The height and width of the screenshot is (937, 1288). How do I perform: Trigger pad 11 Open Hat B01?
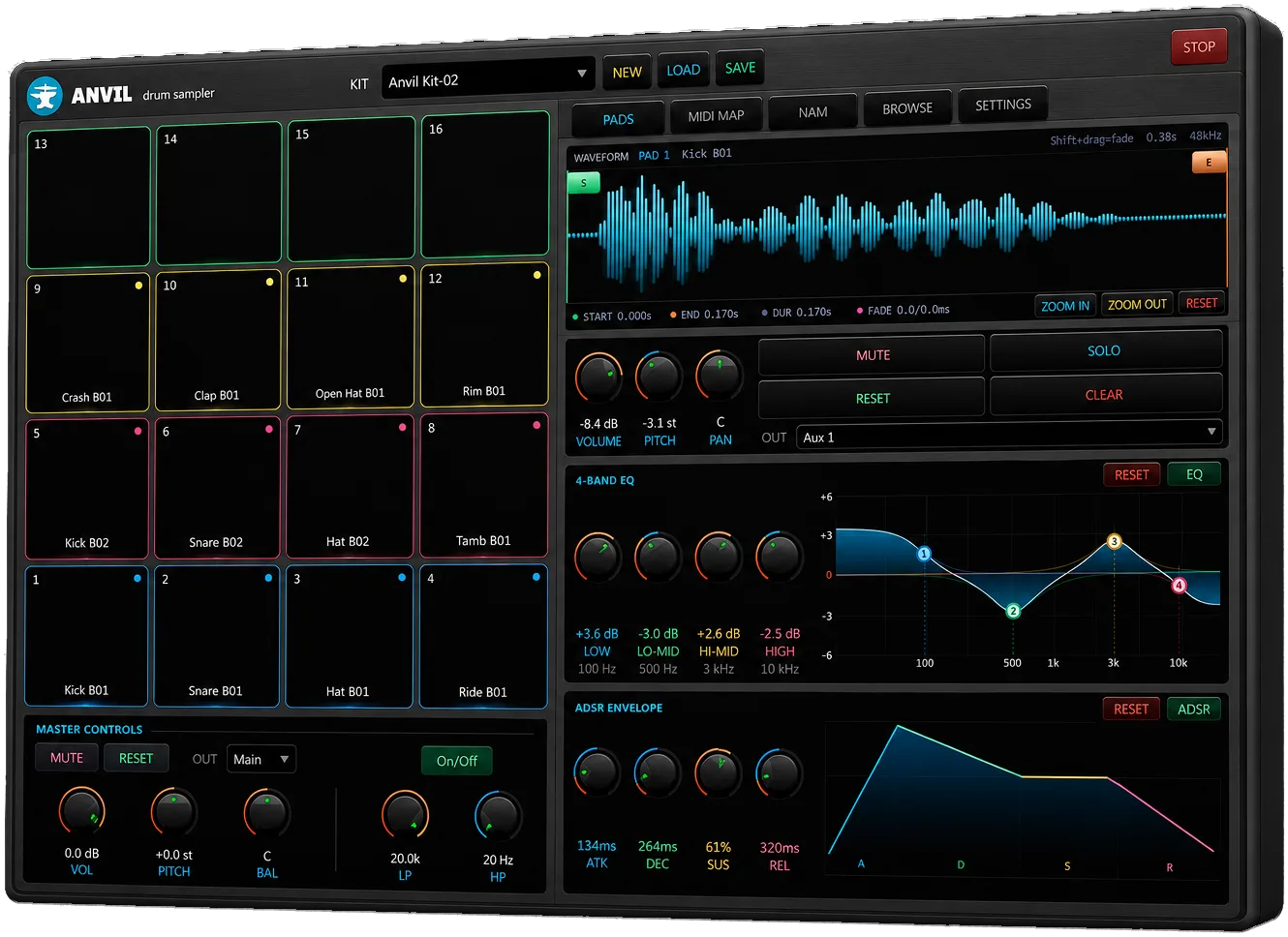351,337
